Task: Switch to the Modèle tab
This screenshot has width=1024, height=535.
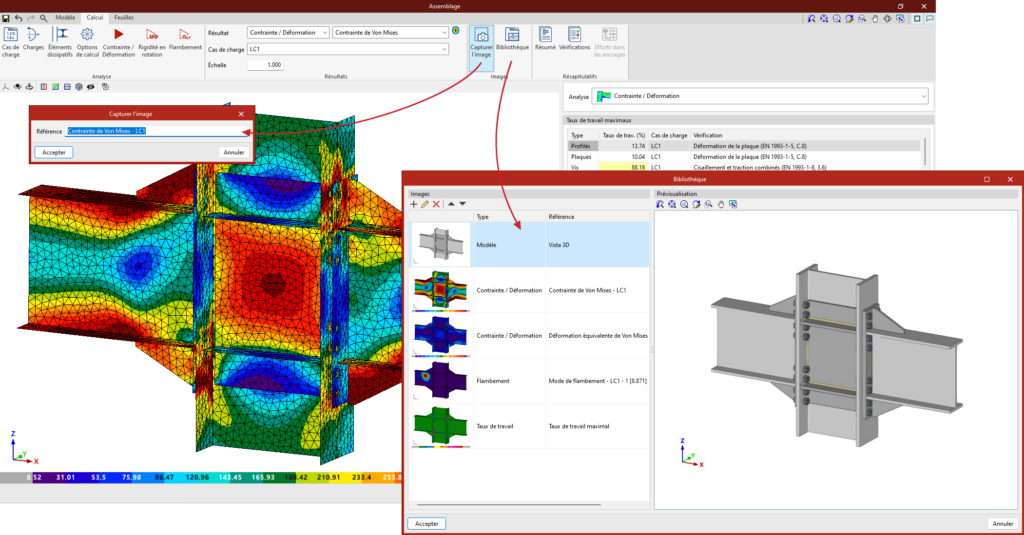Action: pos(65,18)
